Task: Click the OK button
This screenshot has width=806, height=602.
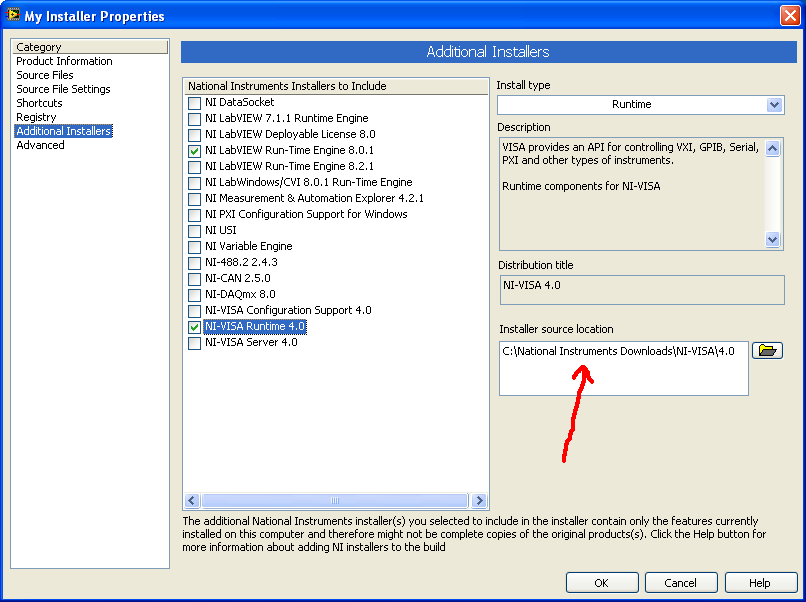Action: [x=602, y=582]
